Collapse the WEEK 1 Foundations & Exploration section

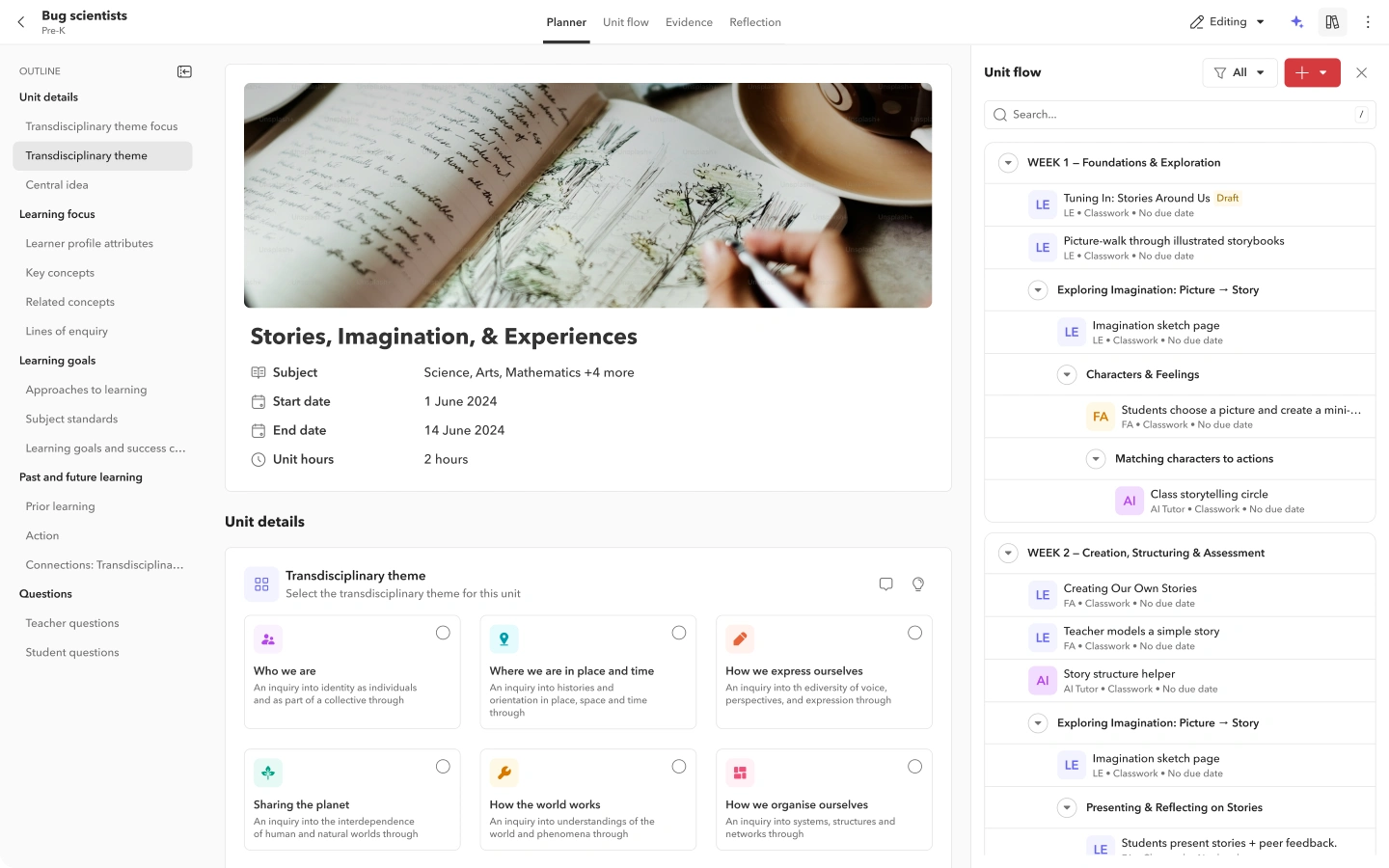click(1008, 163)
